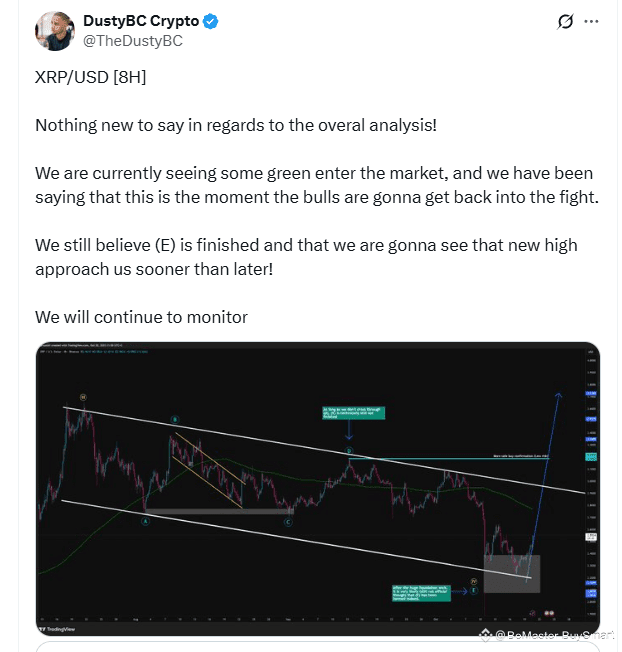
Task: Select the circled C wave label
Action: coord(289,522)
